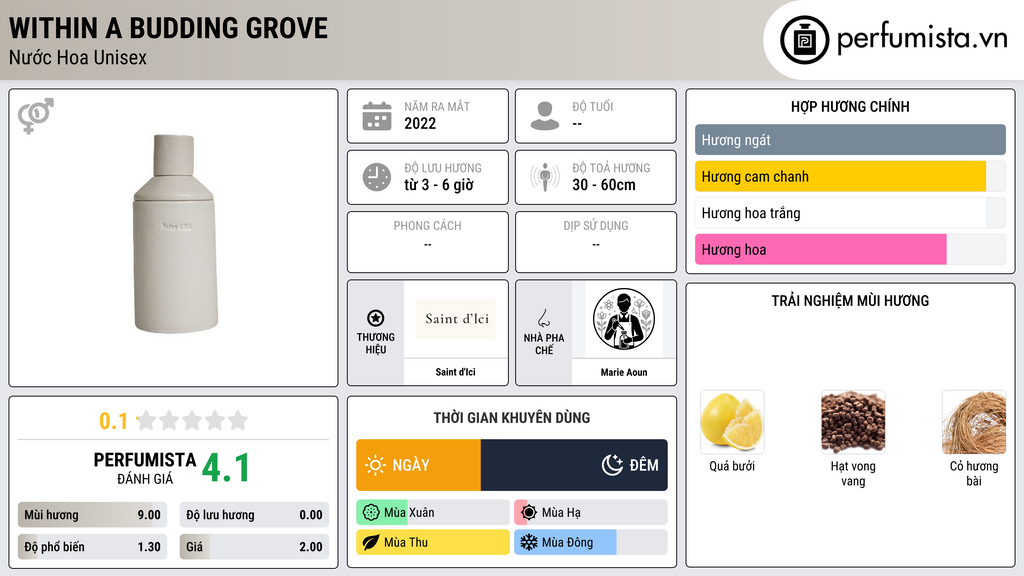Click the Phong cách style card
Image resolution: width=1024 pixels, height=576 pixels.
pyautogui.click(x=428, y=242)
